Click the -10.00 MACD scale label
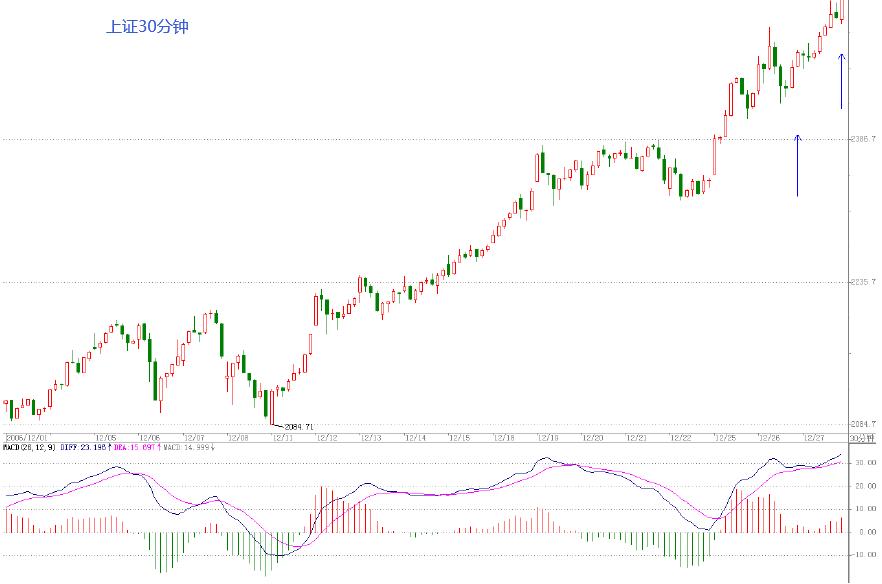The image size is (882, 584). (864, 555)
